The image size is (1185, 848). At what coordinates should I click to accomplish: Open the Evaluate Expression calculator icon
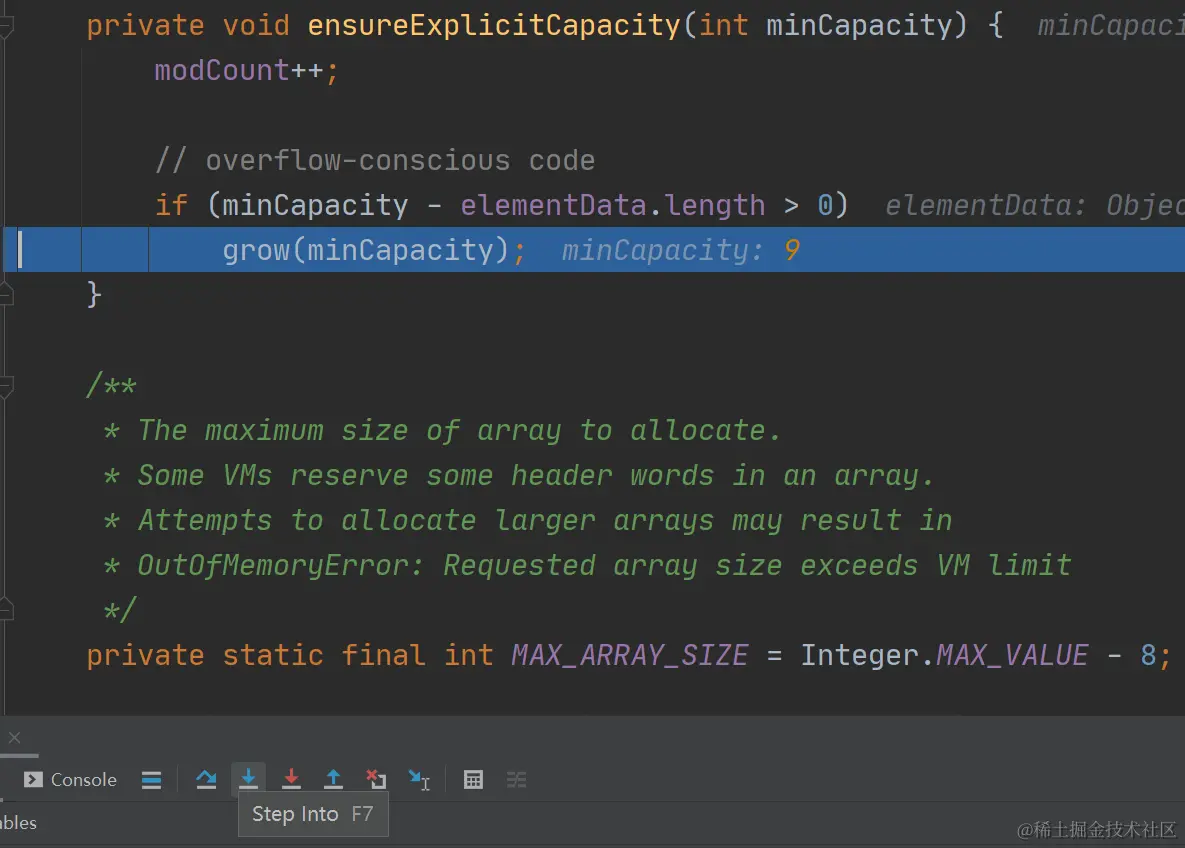click(473, 779)
